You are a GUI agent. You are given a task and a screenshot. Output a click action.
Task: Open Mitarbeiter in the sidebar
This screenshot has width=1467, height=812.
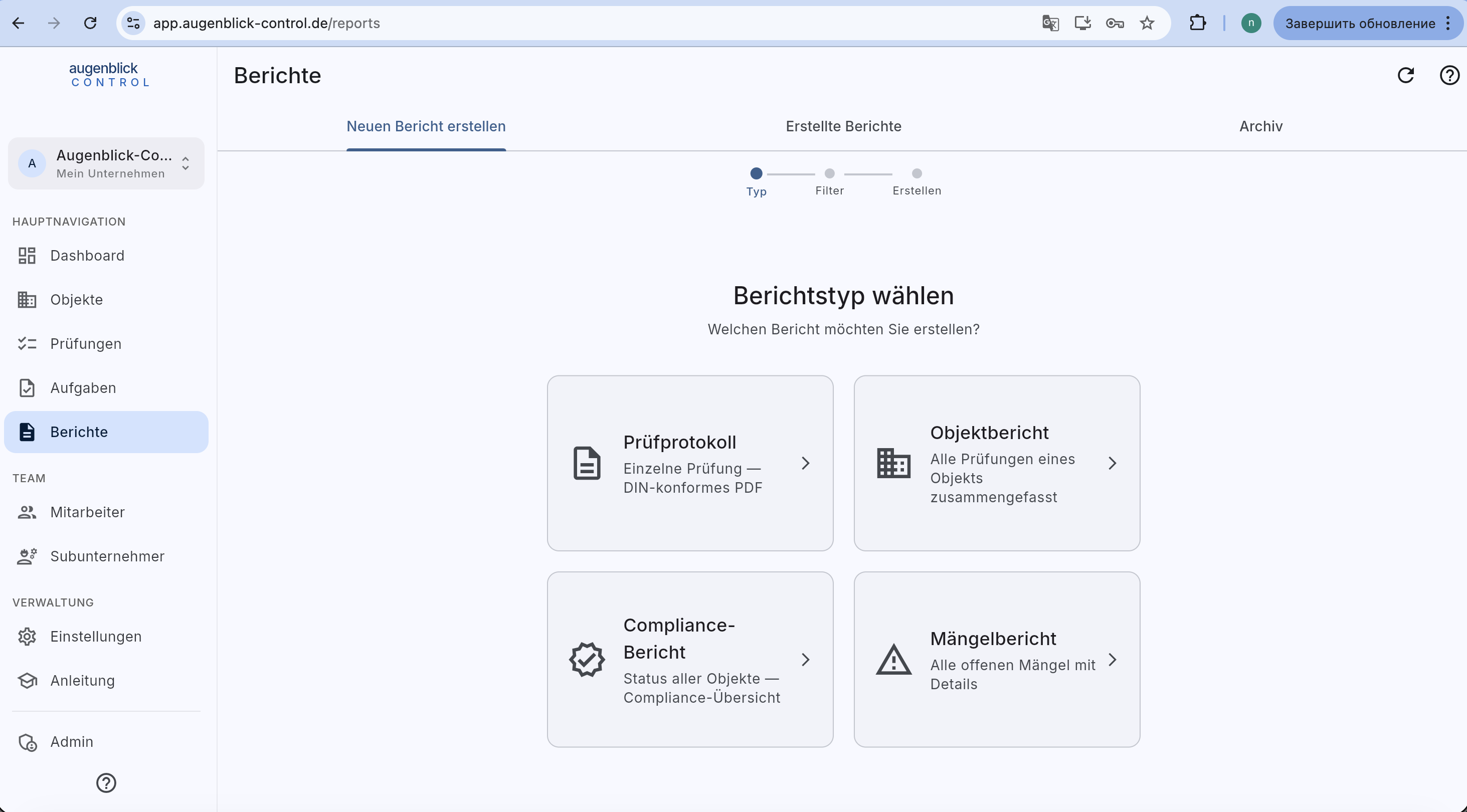click(106, 512)
